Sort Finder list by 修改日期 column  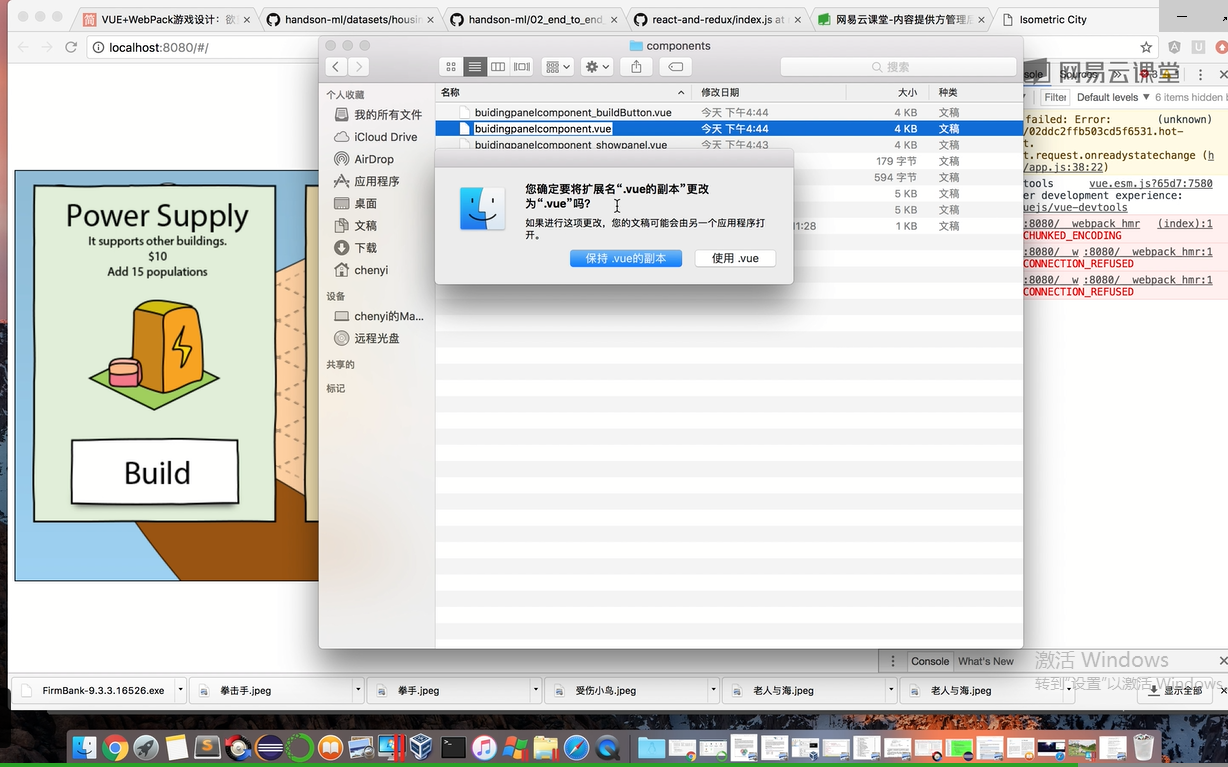coord(768,92)
